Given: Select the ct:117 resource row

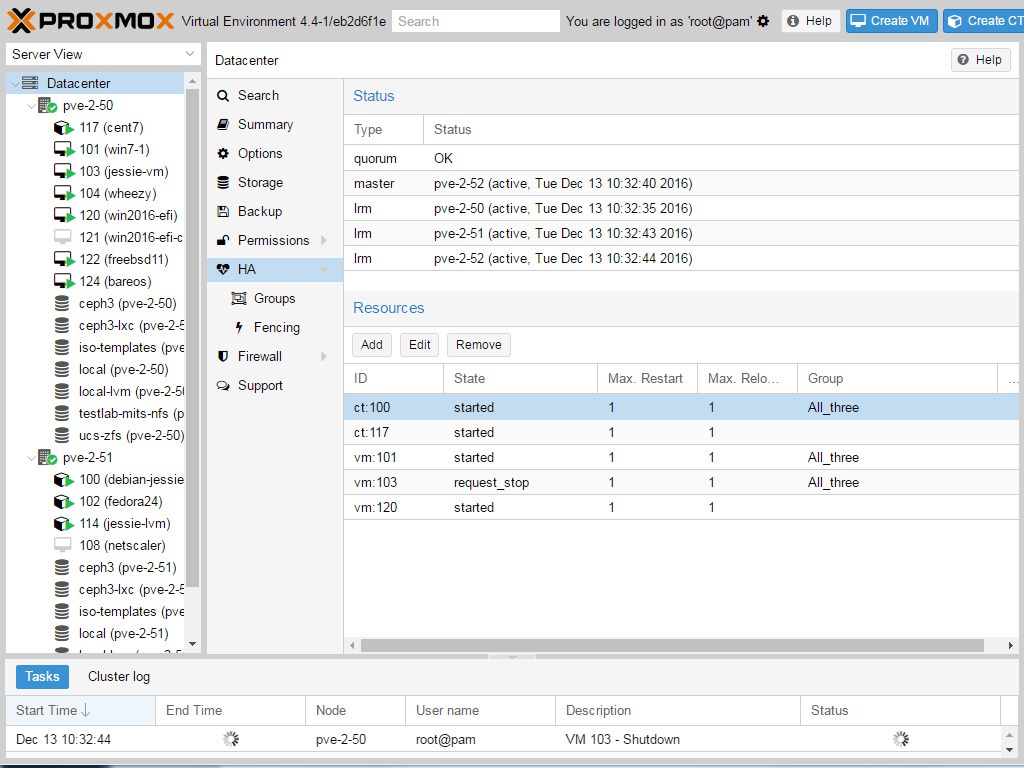Looking at the screenshot, I should tap(680, 432).
